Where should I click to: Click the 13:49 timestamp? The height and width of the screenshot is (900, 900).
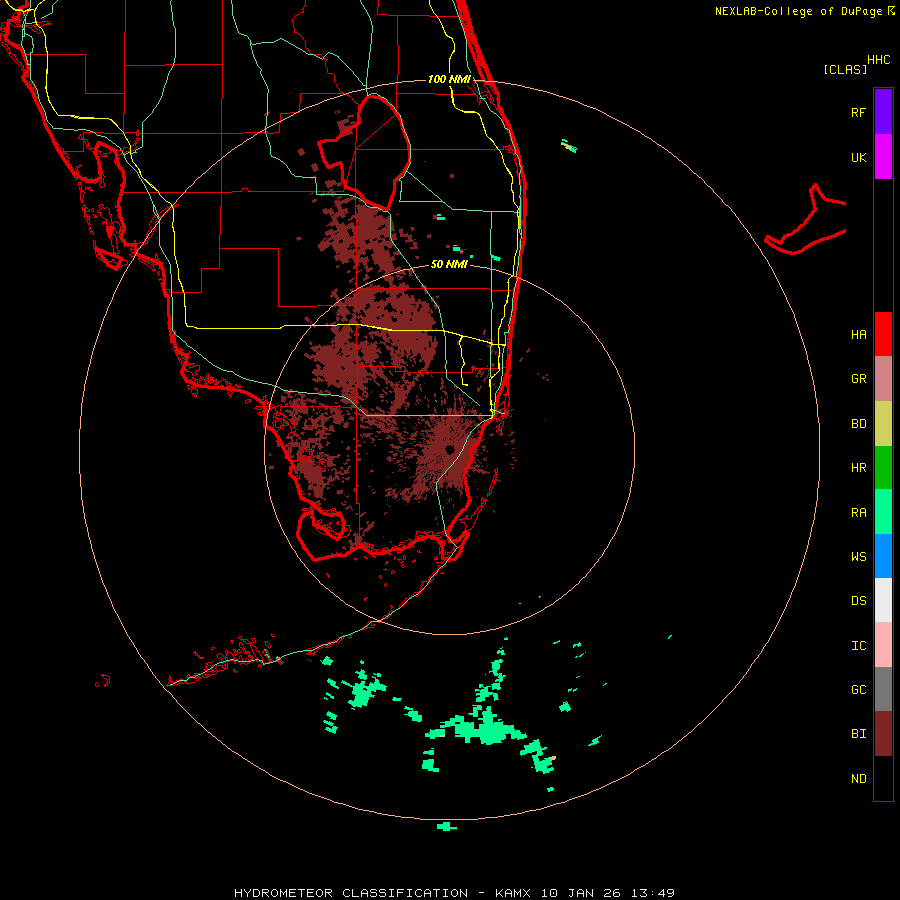point(653,893)
